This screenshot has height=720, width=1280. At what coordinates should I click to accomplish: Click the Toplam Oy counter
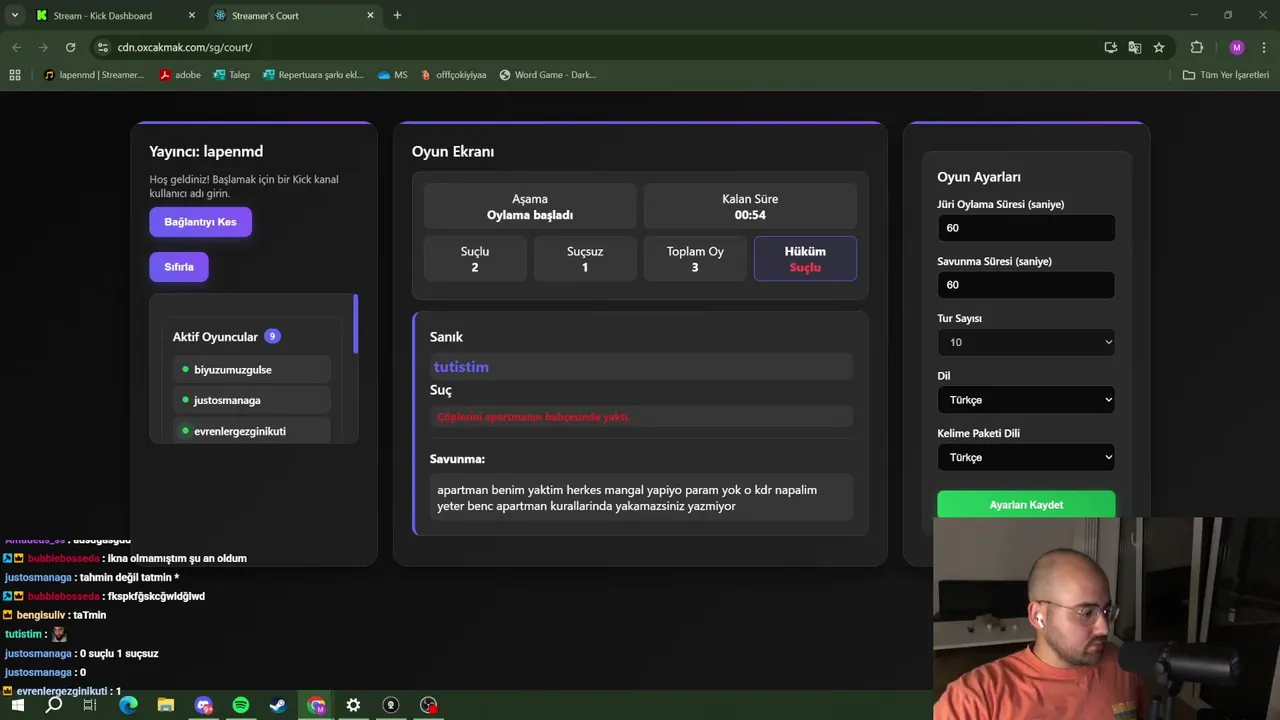[x=695, y=259]
